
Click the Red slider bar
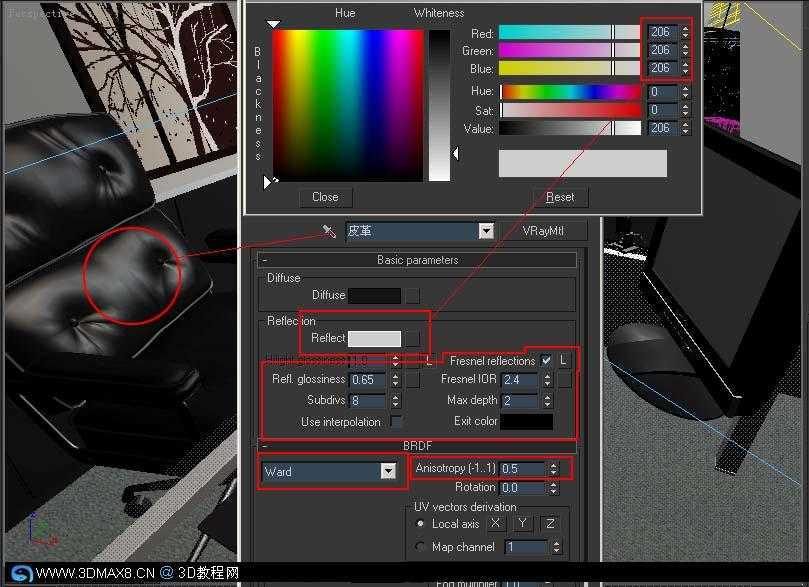(570, 32)
